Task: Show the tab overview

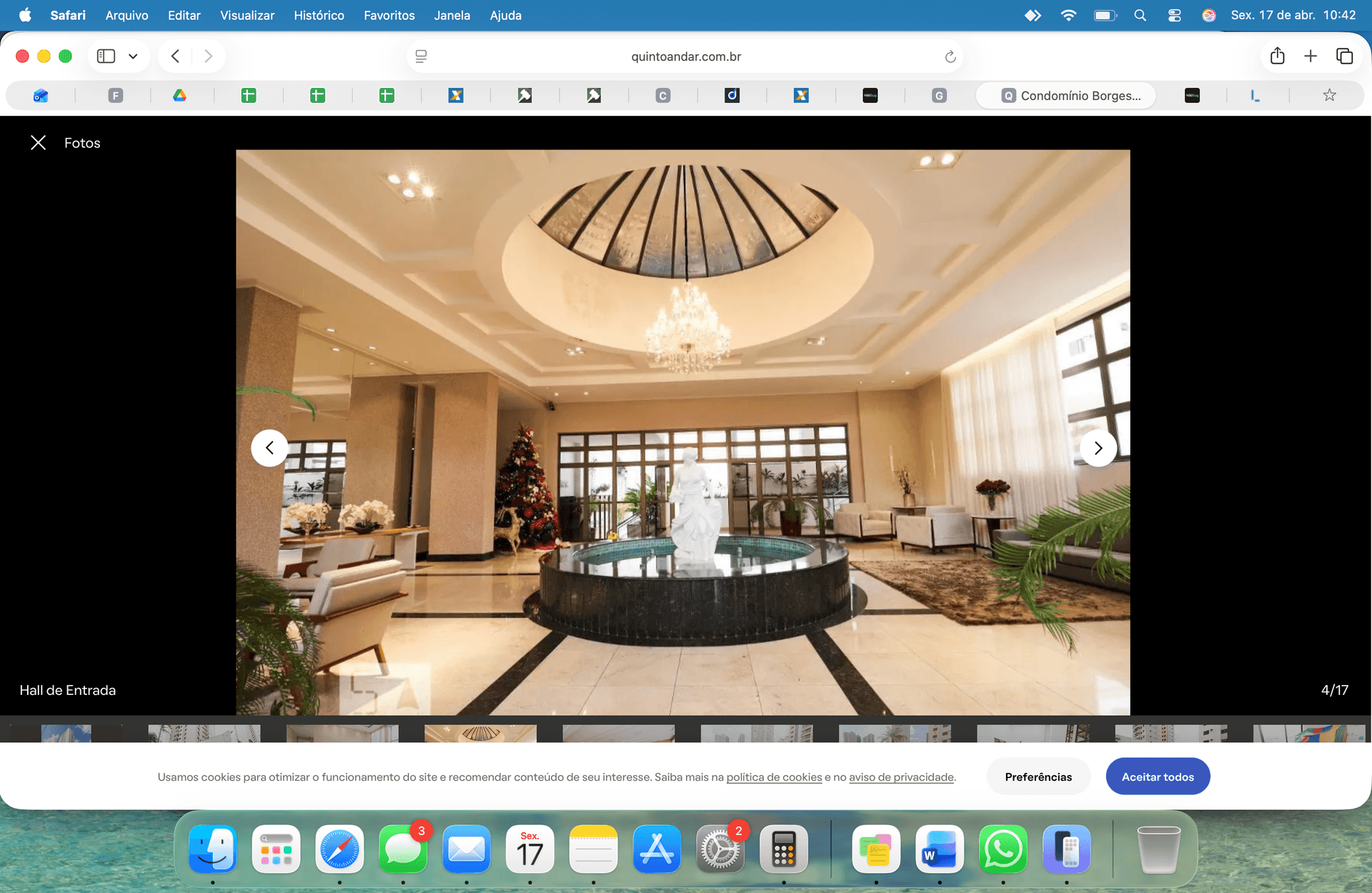Action: click(1344, 56)
